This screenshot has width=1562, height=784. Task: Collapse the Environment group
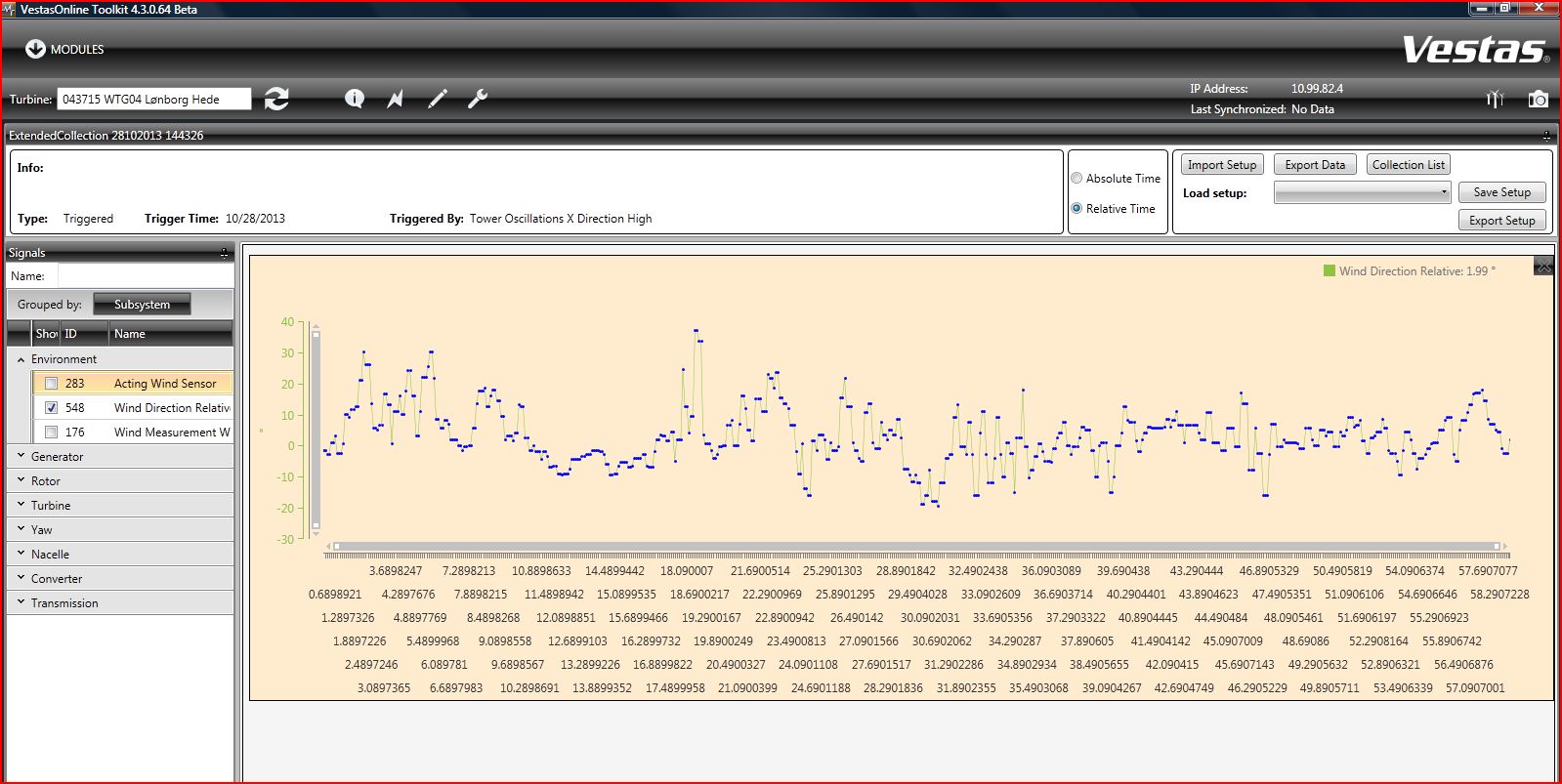coord(21,359)
